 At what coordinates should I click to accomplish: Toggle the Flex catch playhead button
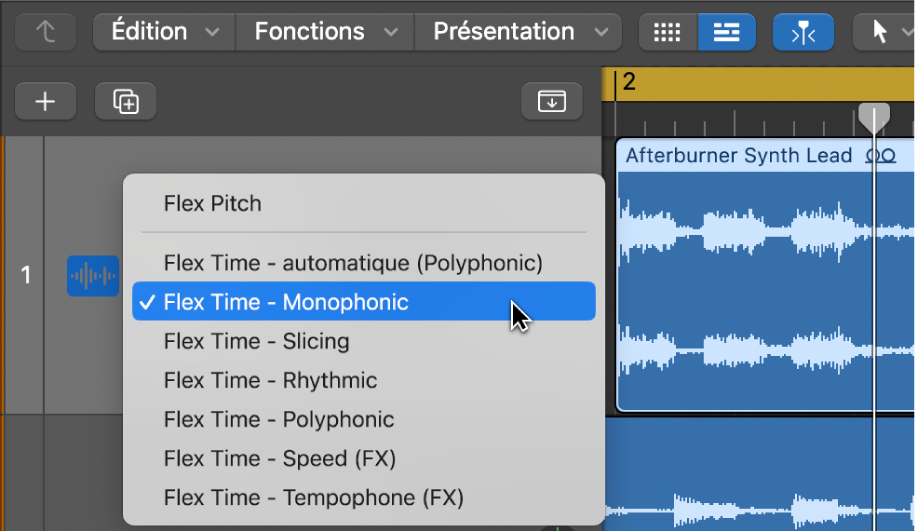coord(803,32)
